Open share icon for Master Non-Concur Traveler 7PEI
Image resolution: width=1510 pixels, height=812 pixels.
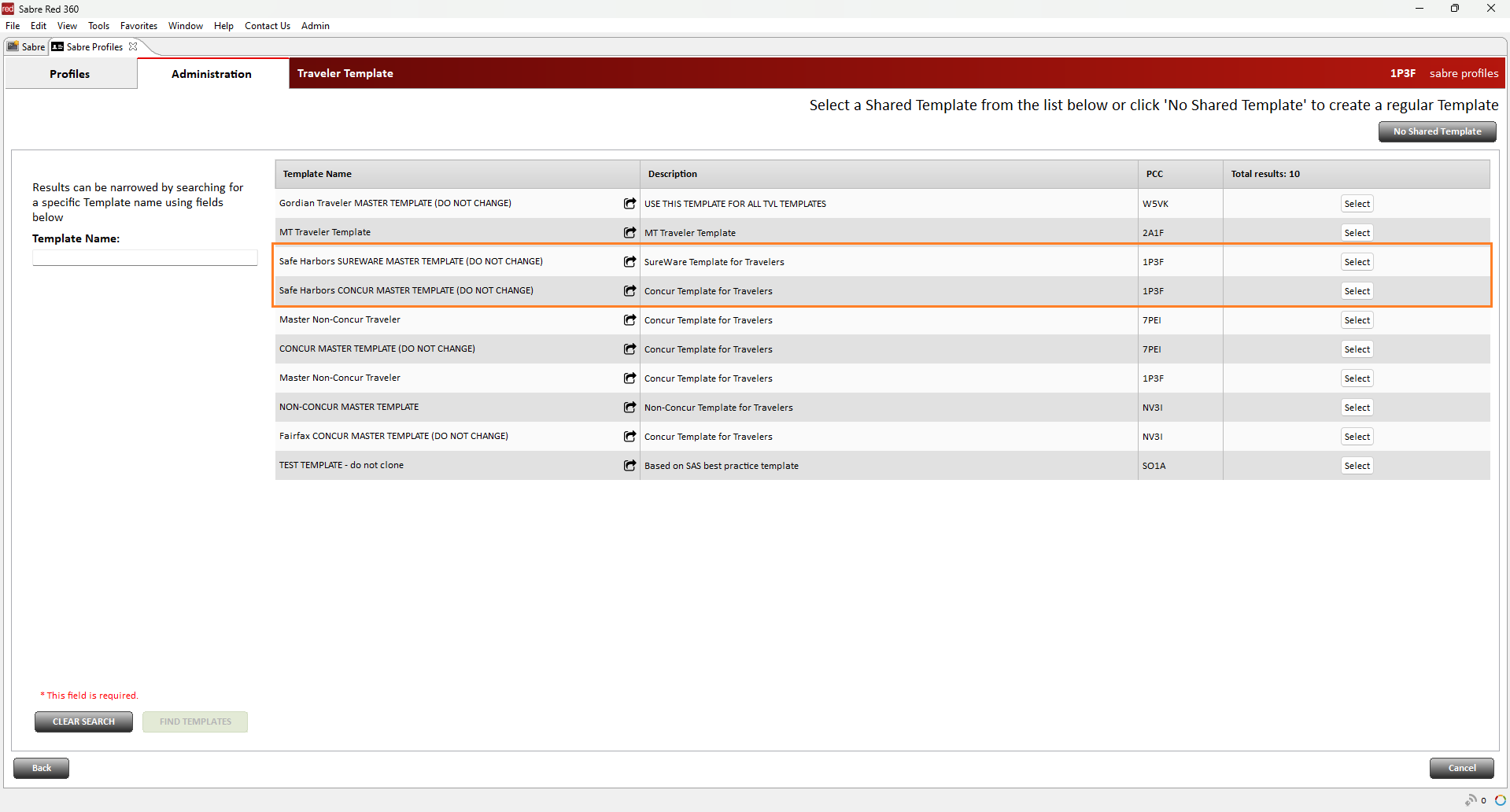[629, 319]
